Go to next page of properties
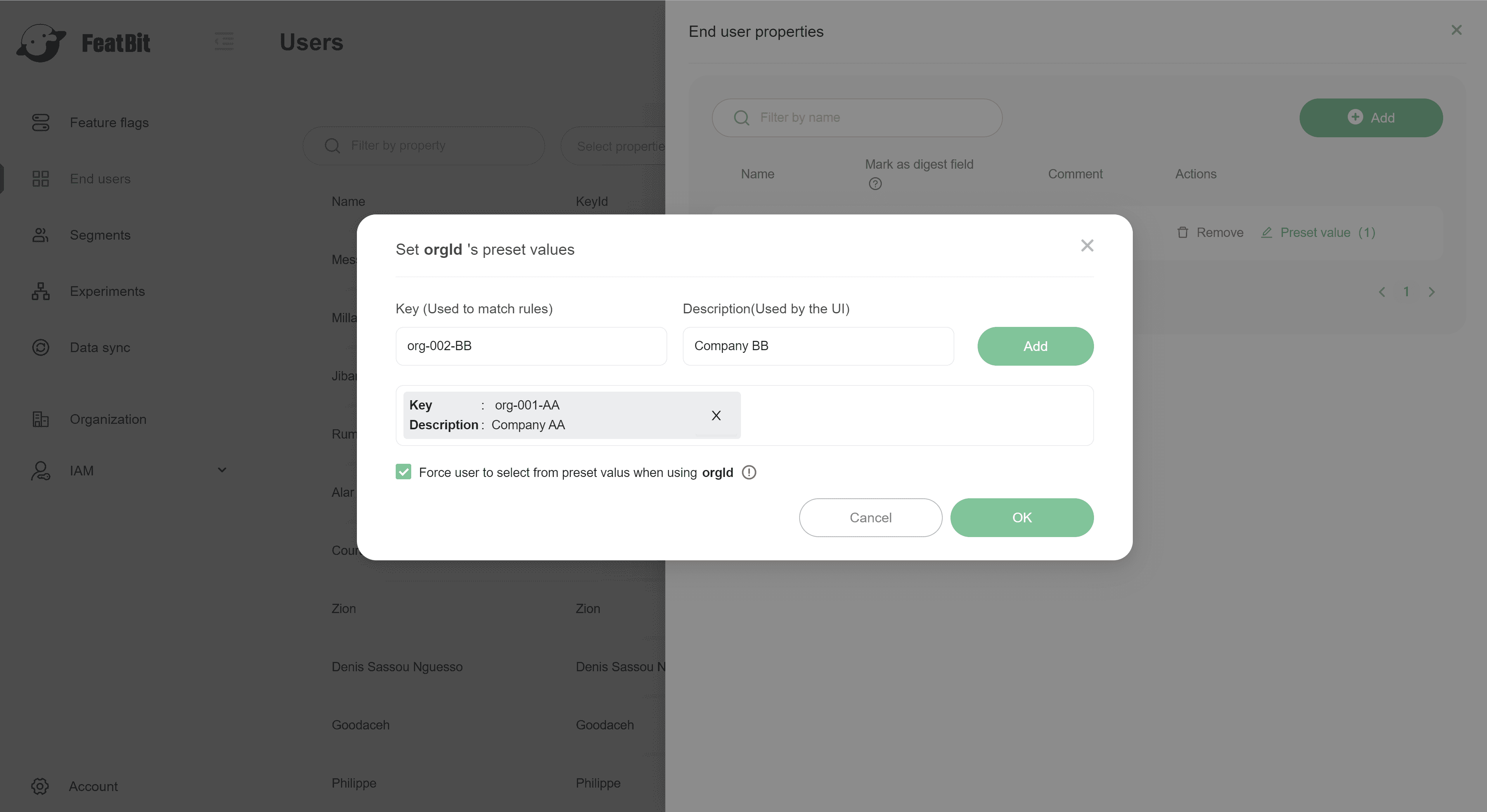Viewport: 1487px width, 812px height. [x=1432, y=292]
